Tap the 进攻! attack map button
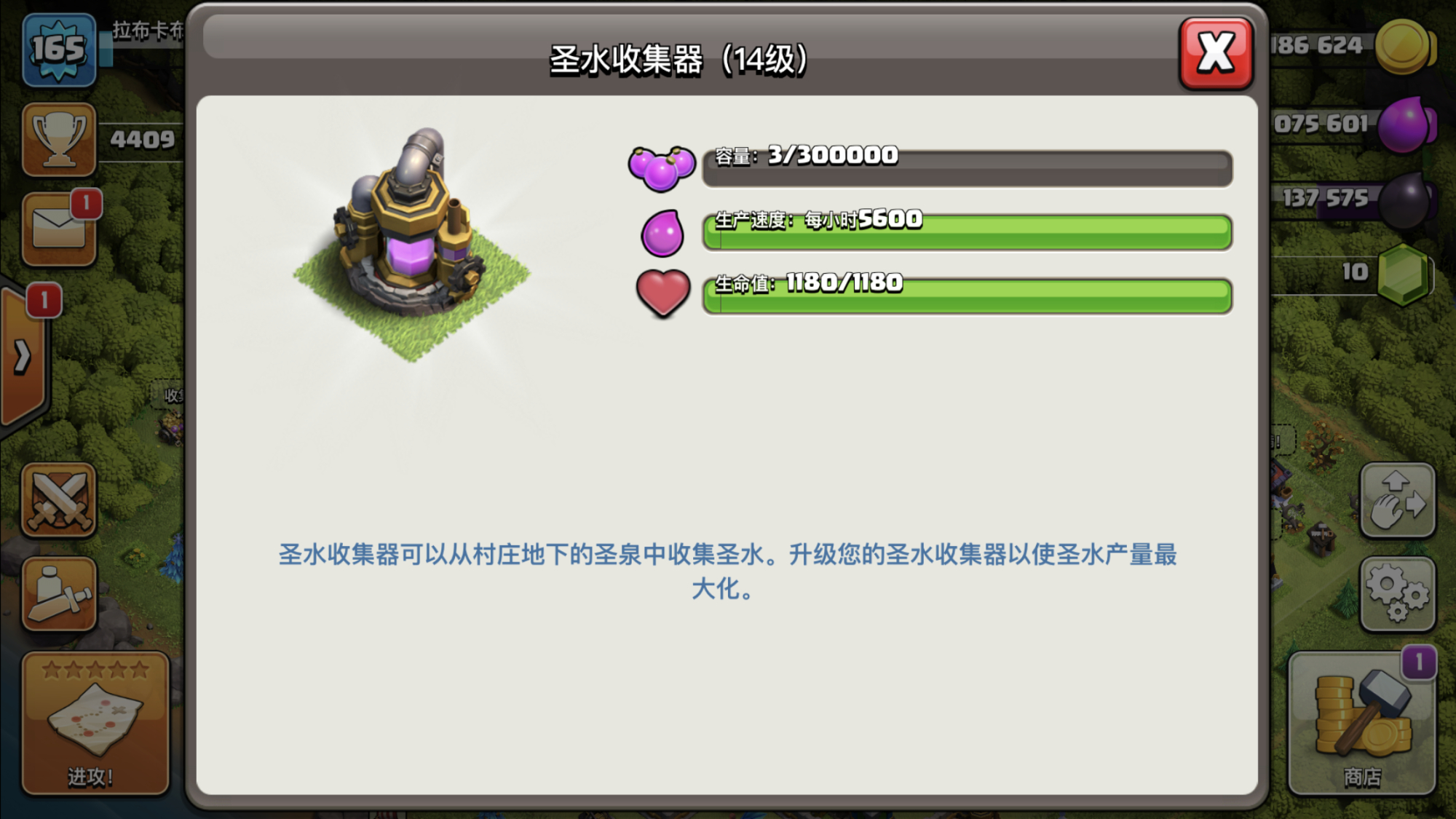 click(x=95, y=723)
